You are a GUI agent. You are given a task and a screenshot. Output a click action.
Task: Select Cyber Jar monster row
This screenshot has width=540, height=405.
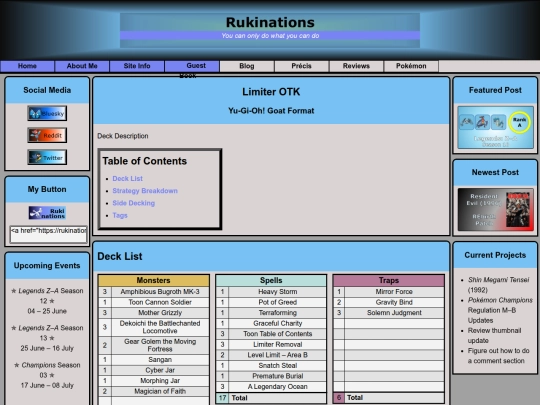click(154, 370)
